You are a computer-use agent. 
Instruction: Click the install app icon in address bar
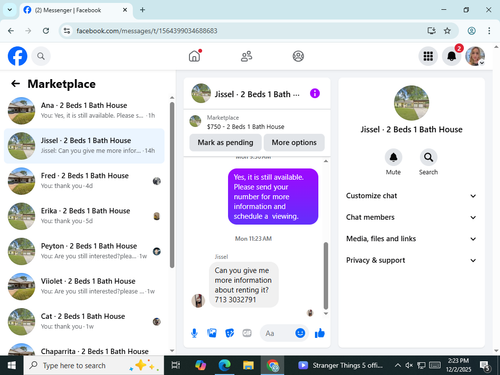[432, 31]
